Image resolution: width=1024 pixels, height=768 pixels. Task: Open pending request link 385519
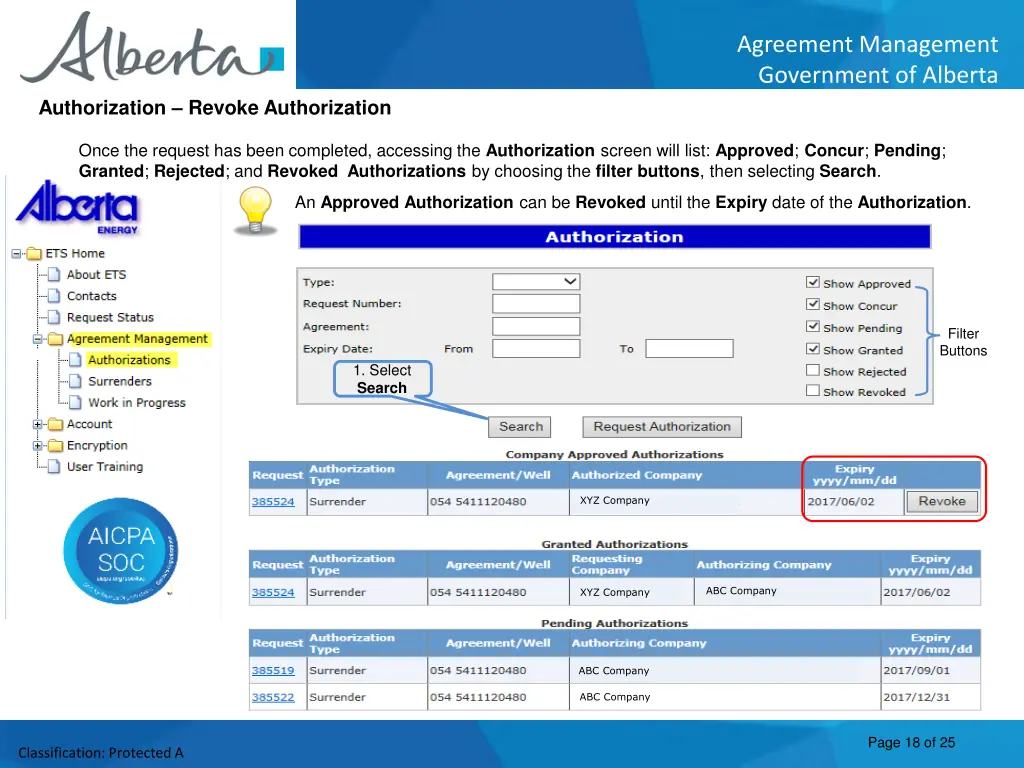click(x=273, y=671)
